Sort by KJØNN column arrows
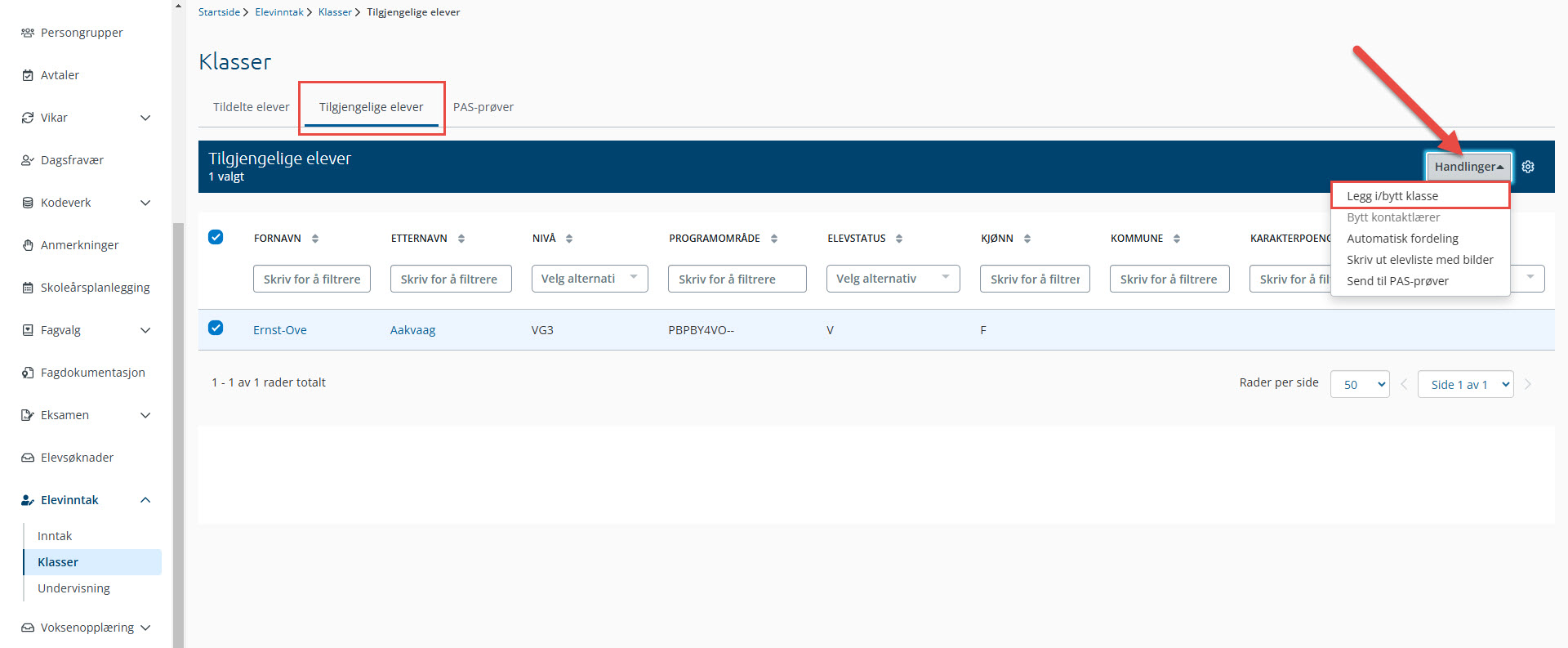1568x648 pixels. pos(1027,239)
